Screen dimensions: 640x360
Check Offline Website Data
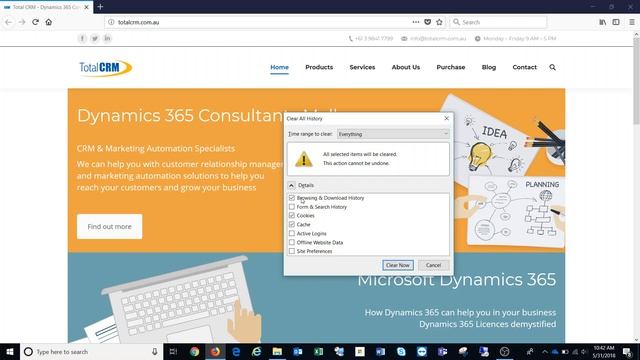291,242
